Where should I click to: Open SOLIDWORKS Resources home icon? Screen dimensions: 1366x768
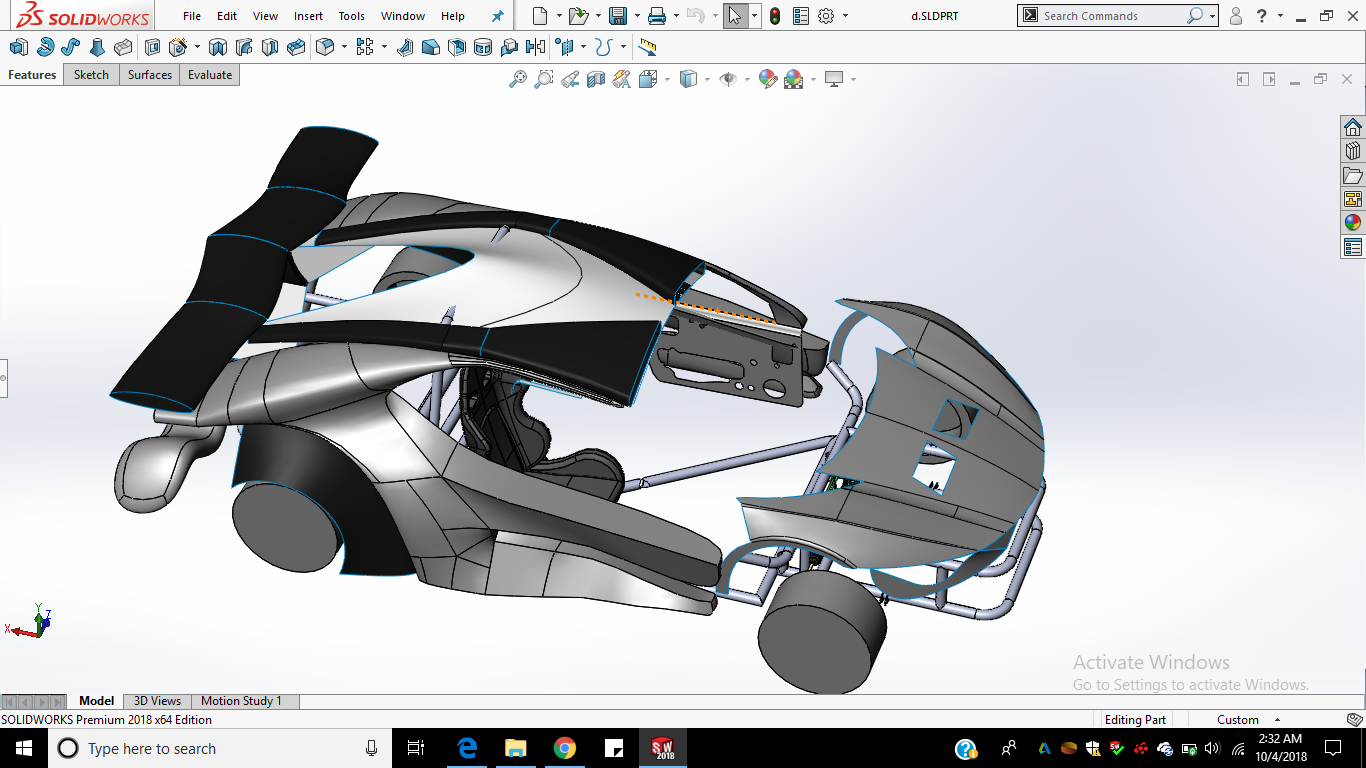point(1353,127)
